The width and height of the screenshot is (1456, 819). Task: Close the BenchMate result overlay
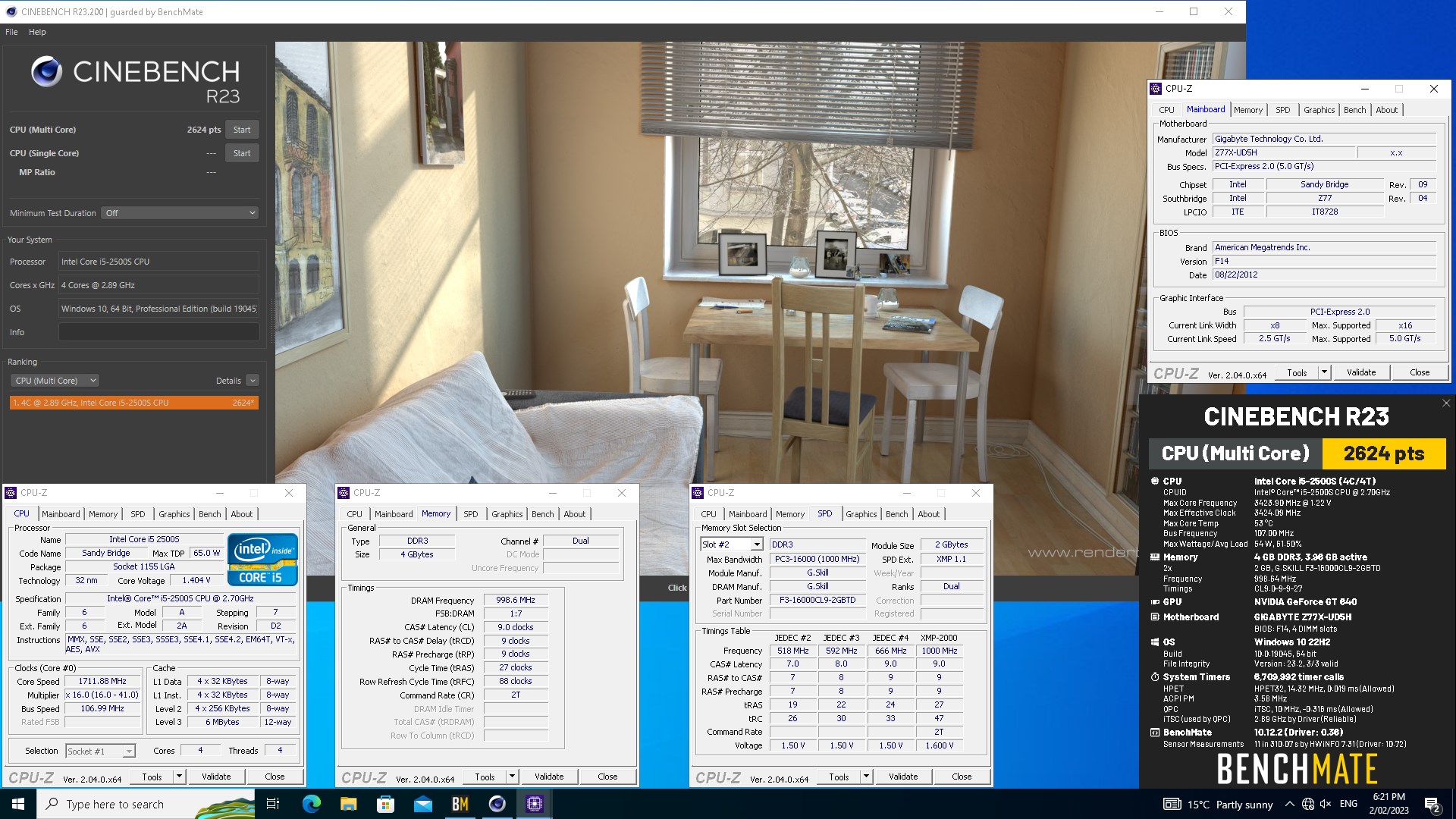(x=1446, y=403)
